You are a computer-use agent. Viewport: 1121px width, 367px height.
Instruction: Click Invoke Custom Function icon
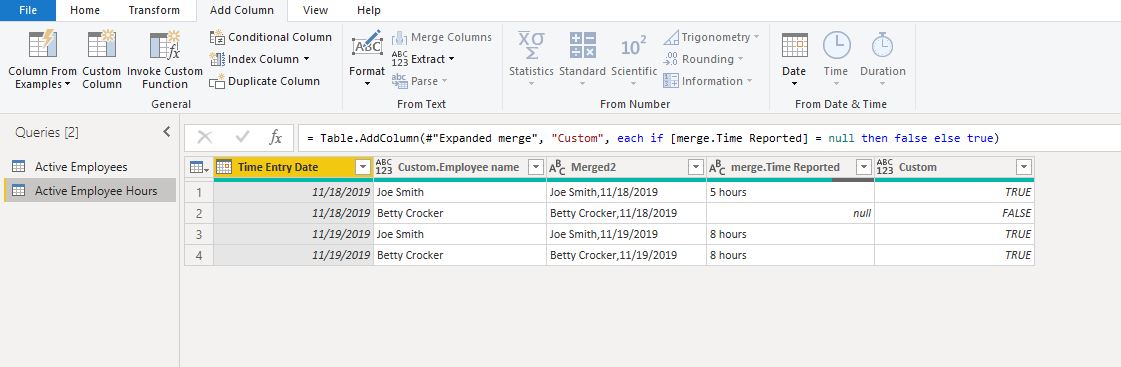click(x=164, y=44)
